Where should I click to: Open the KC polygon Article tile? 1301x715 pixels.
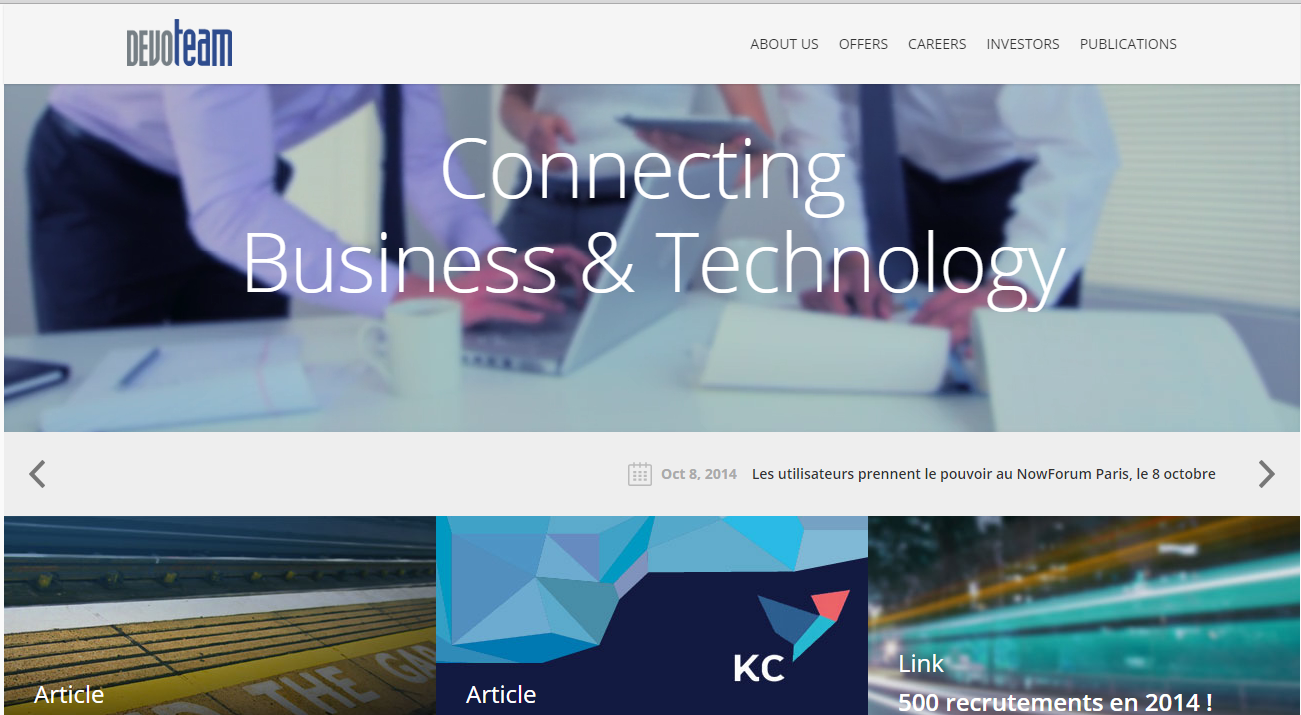pyautogui.click(x=652, y=615)
